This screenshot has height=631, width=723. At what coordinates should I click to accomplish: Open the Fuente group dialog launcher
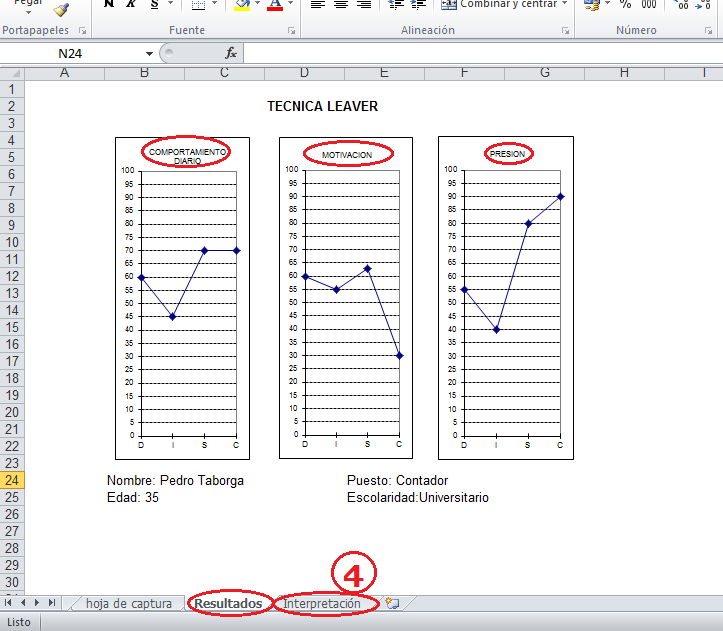pos(291,32)
